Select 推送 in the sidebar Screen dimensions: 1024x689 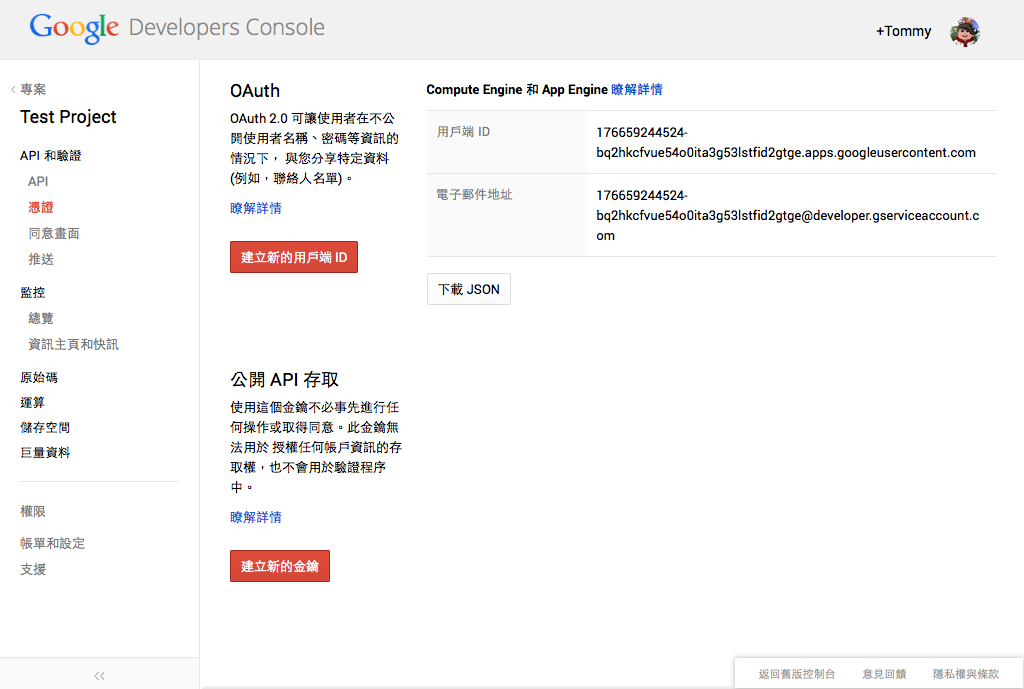[41, 259]
